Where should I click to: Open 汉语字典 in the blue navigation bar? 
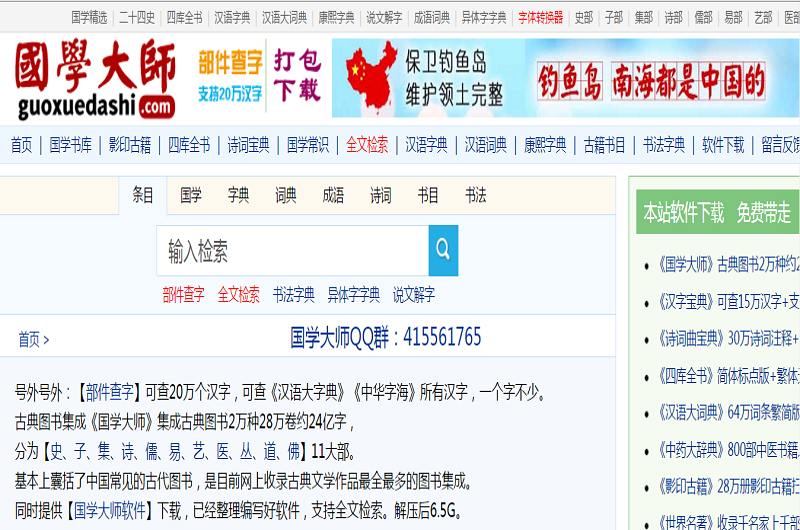click(427, 145)
